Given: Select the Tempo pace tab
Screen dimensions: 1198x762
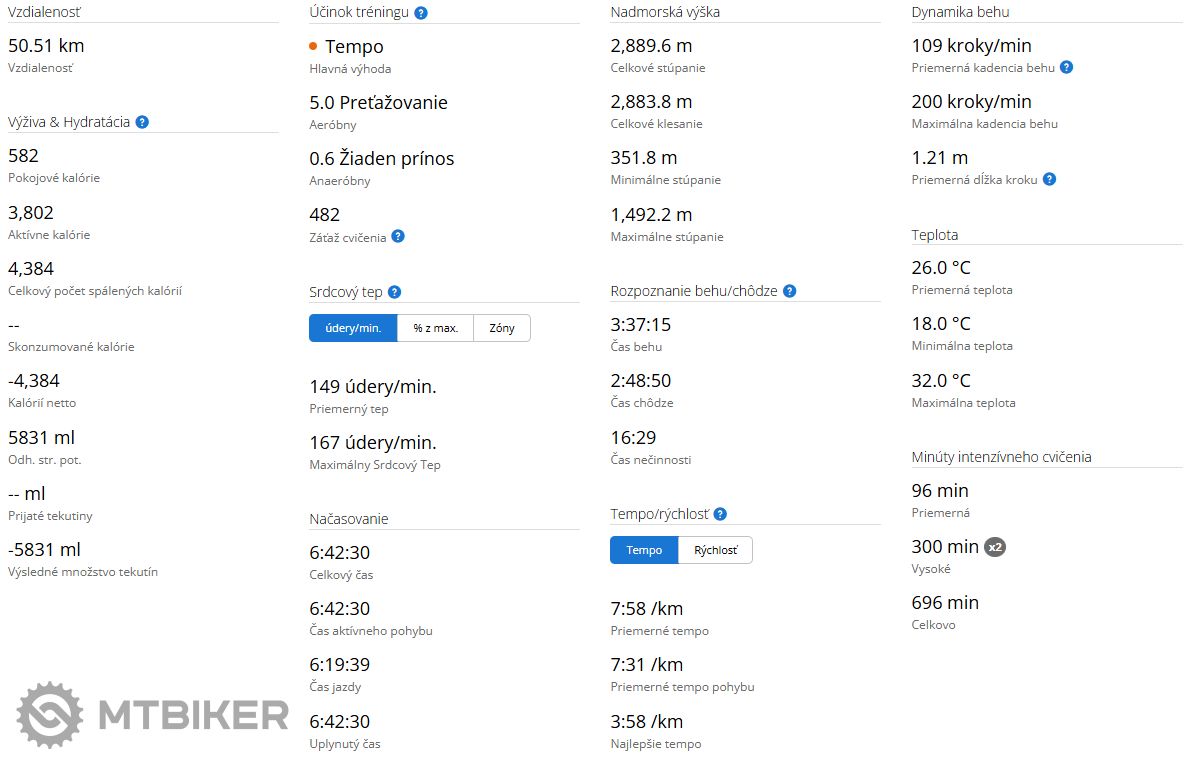Looking at the screenshot, I should point(644,550).
